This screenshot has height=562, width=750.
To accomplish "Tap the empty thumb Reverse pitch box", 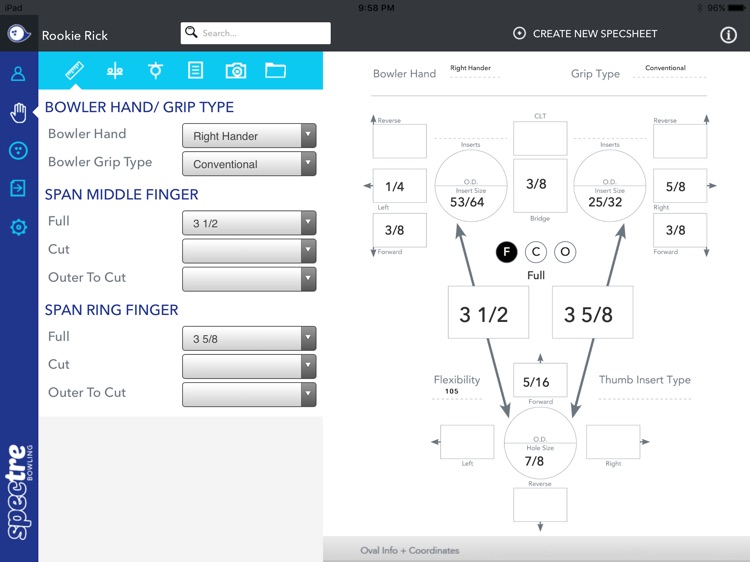I will [x=540, y=505].
